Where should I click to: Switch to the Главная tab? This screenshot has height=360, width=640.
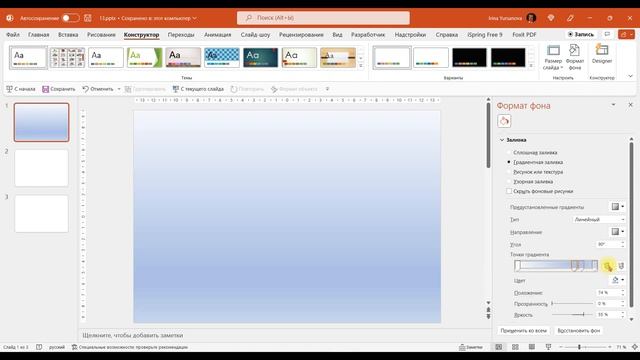[x=39, y=35]
